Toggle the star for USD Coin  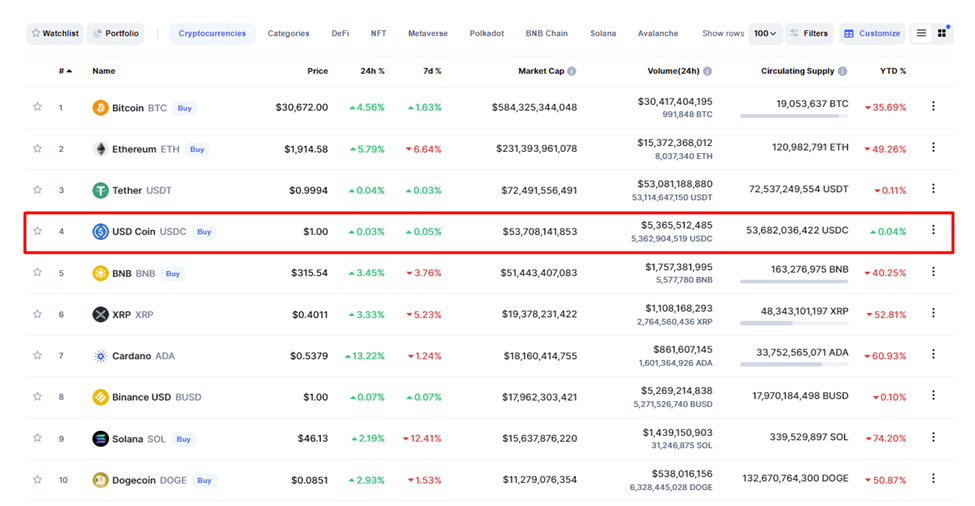click(x=38, y=231)
